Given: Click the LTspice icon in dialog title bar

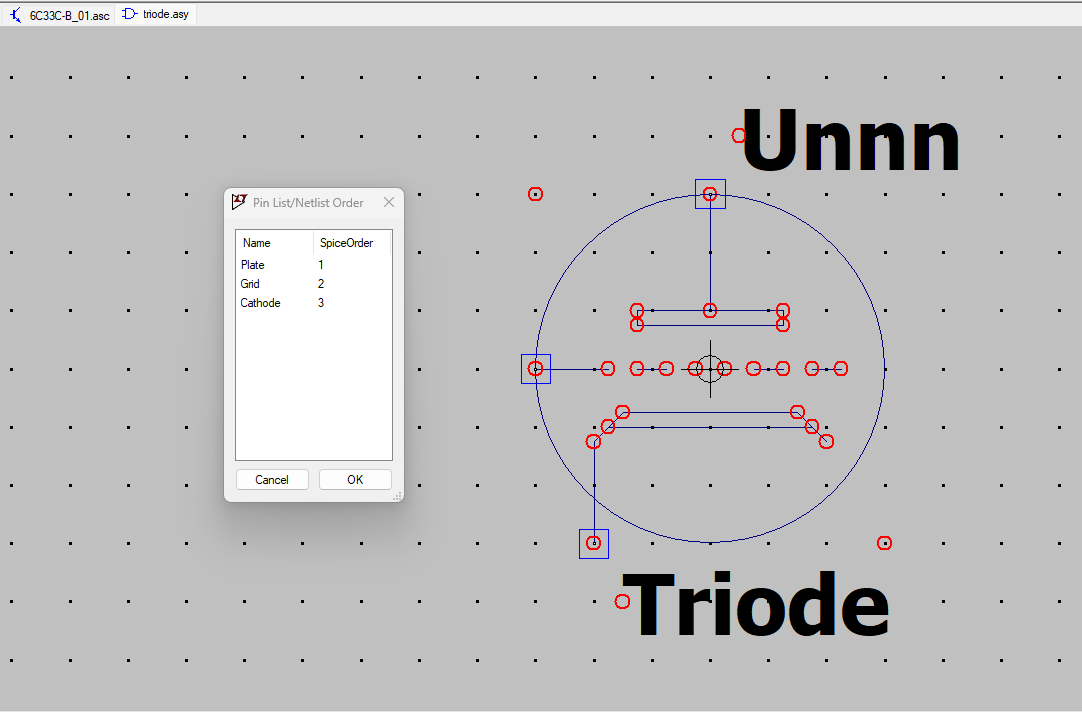Looking at the screenshot, I should [x=239, y=202].
